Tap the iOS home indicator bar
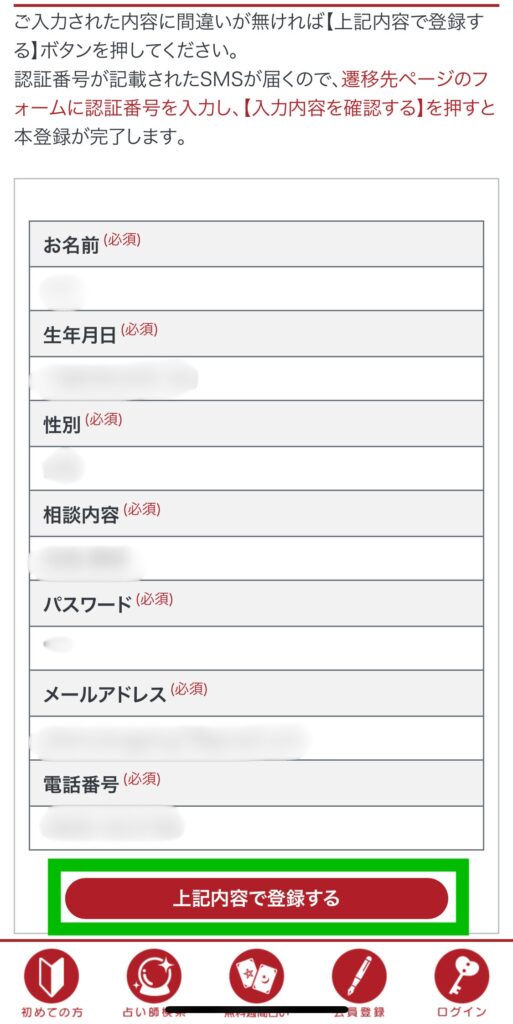This screenshot has height=1024, width=513. [x=256, y=1009]
